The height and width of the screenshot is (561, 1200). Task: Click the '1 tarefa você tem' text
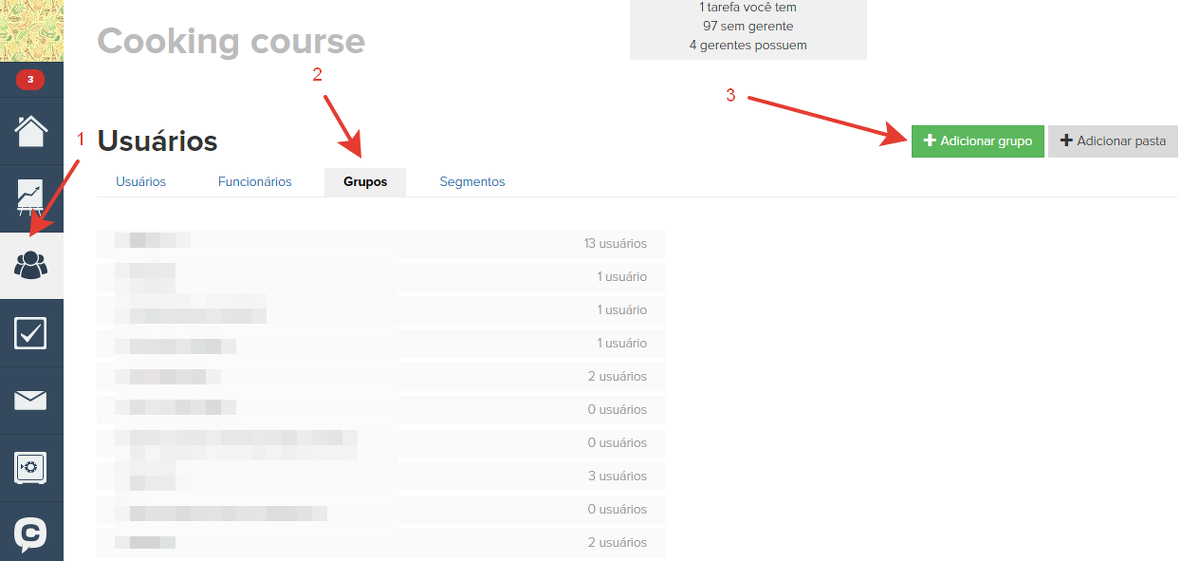pos(748,8)
